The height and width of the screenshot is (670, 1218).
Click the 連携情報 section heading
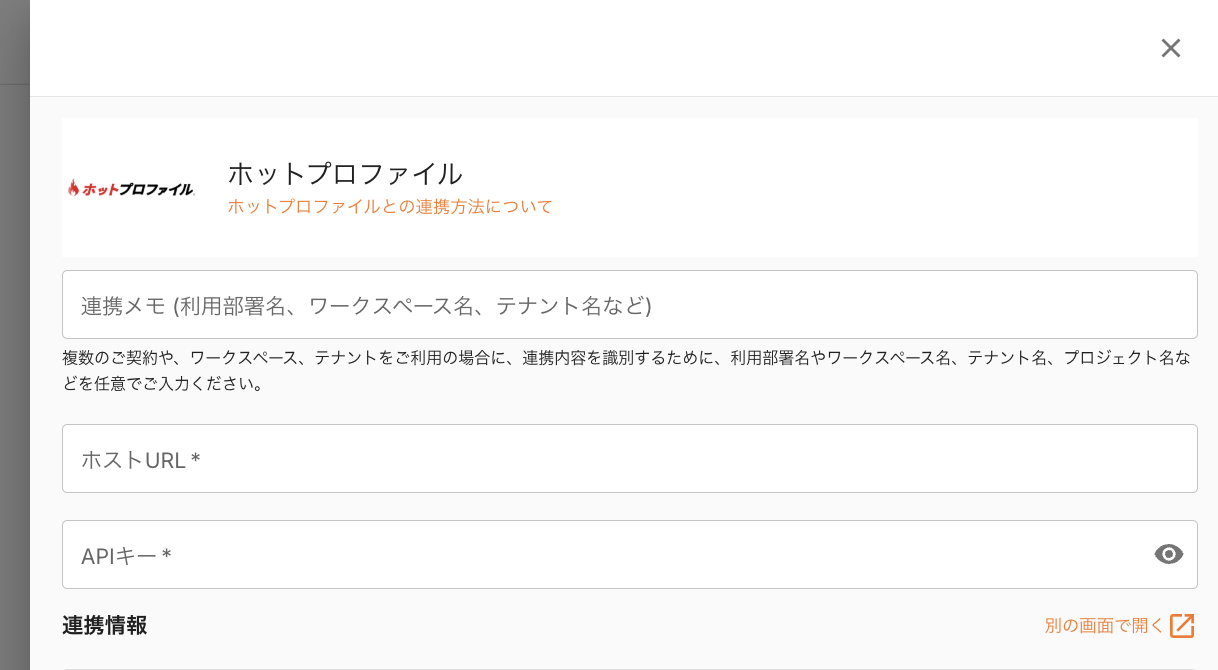click(105, 626)
